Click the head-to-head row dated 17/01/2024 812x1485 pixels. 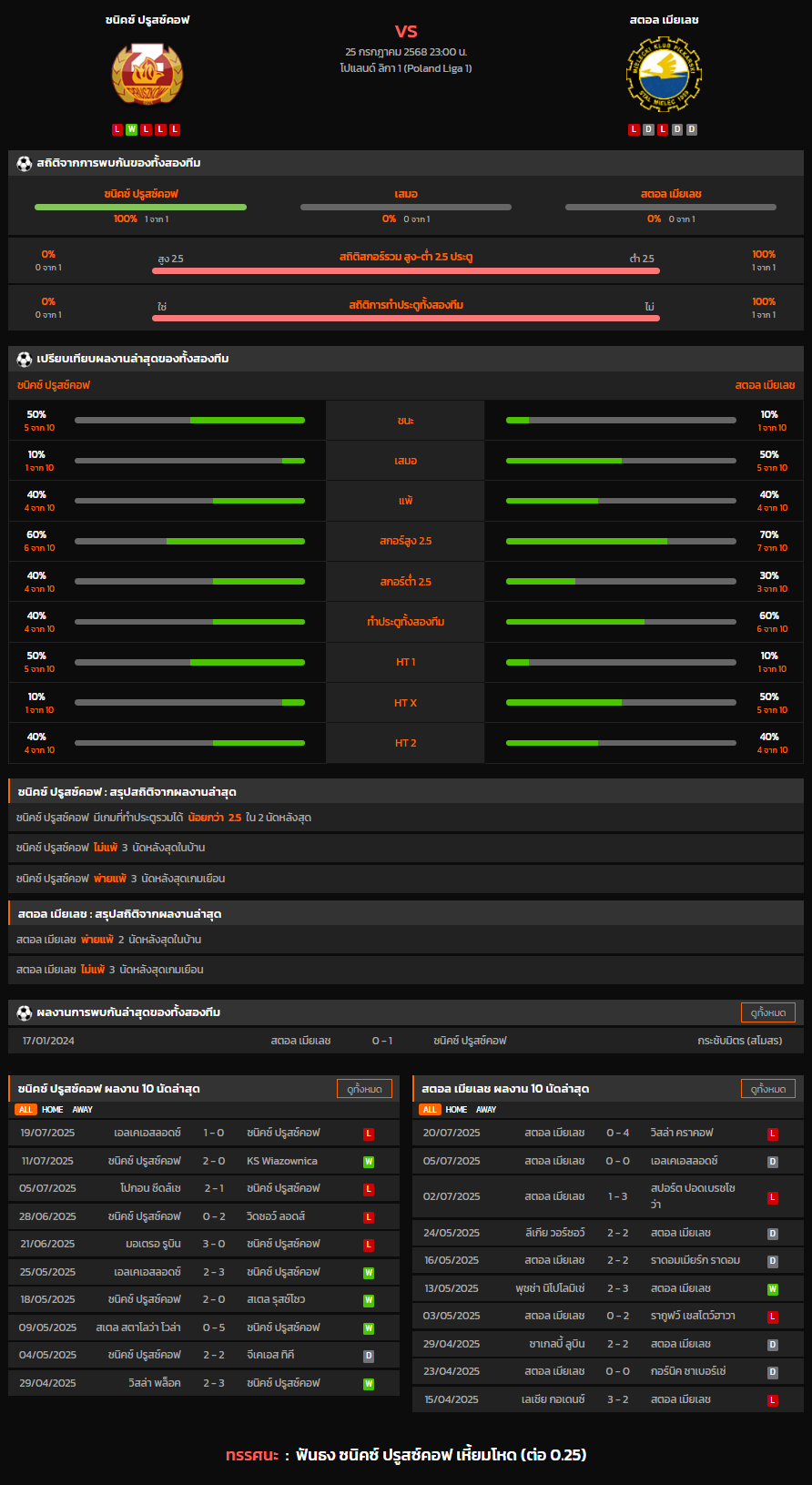point(406,1041)
